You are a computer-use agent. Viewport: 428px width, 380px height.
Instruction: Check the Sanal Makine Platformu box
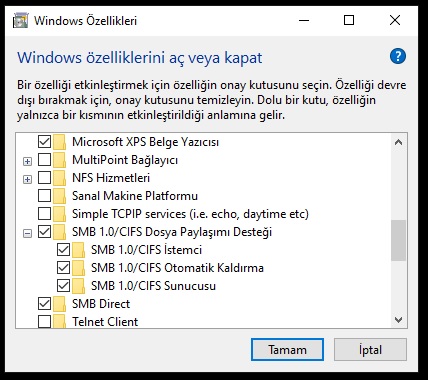(x=44, y=196)
